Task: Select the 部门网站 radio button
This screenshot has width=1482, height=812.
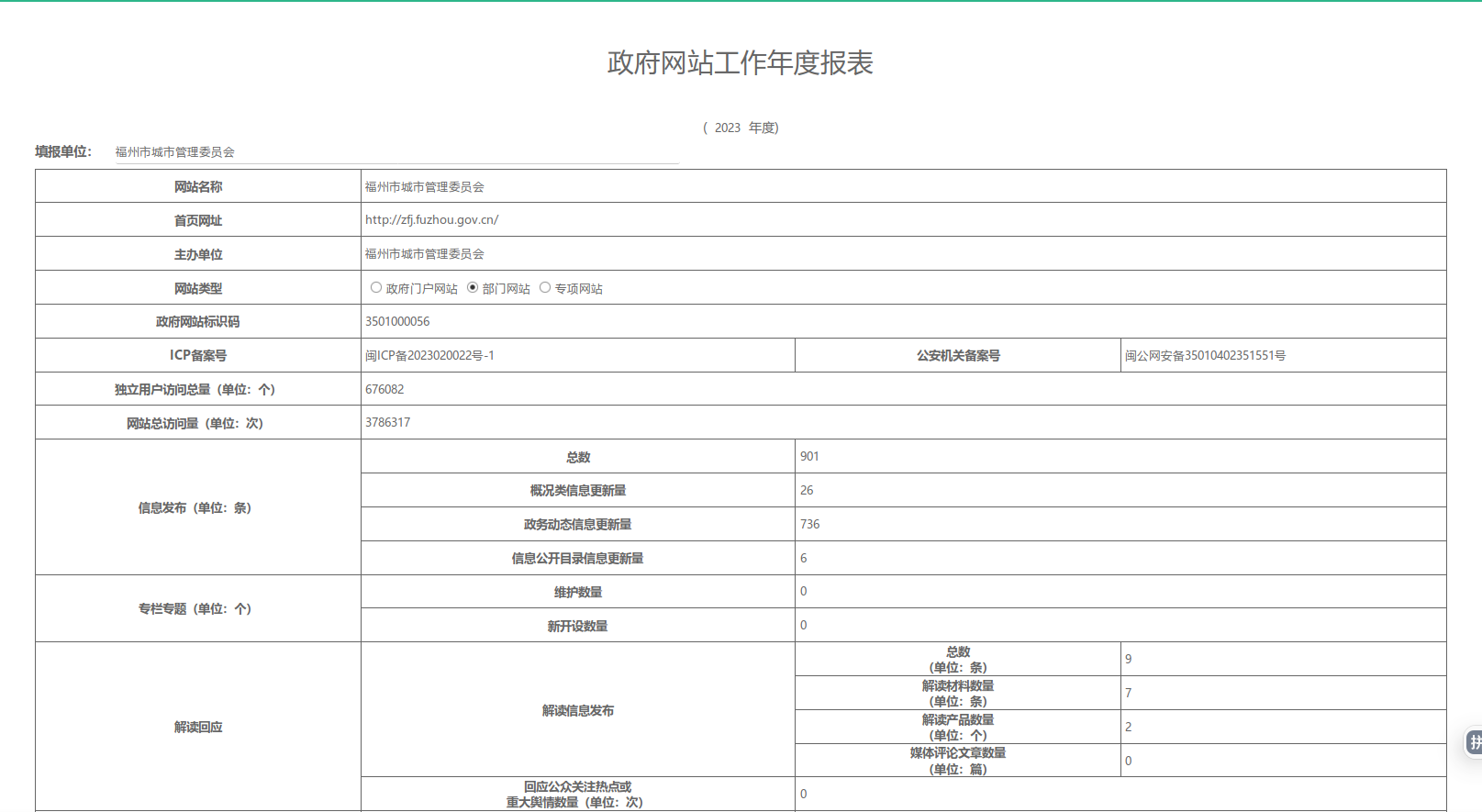Action: coord(473,287)
